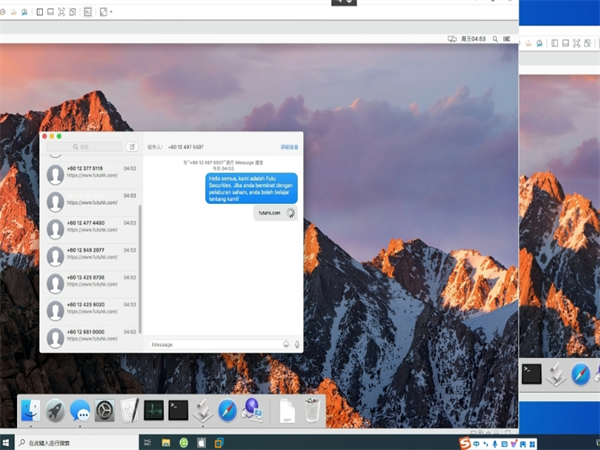Select conversation +60 12 945 2977
The height and width of the screenshot is (450, 600).
(92, 254)
